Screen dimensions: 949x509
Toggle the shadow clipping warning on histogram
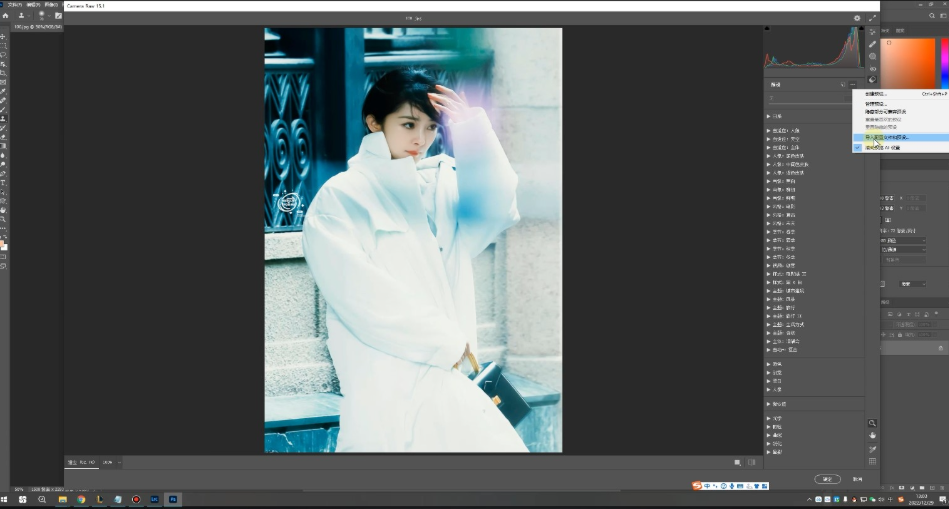tap(768, 30)
